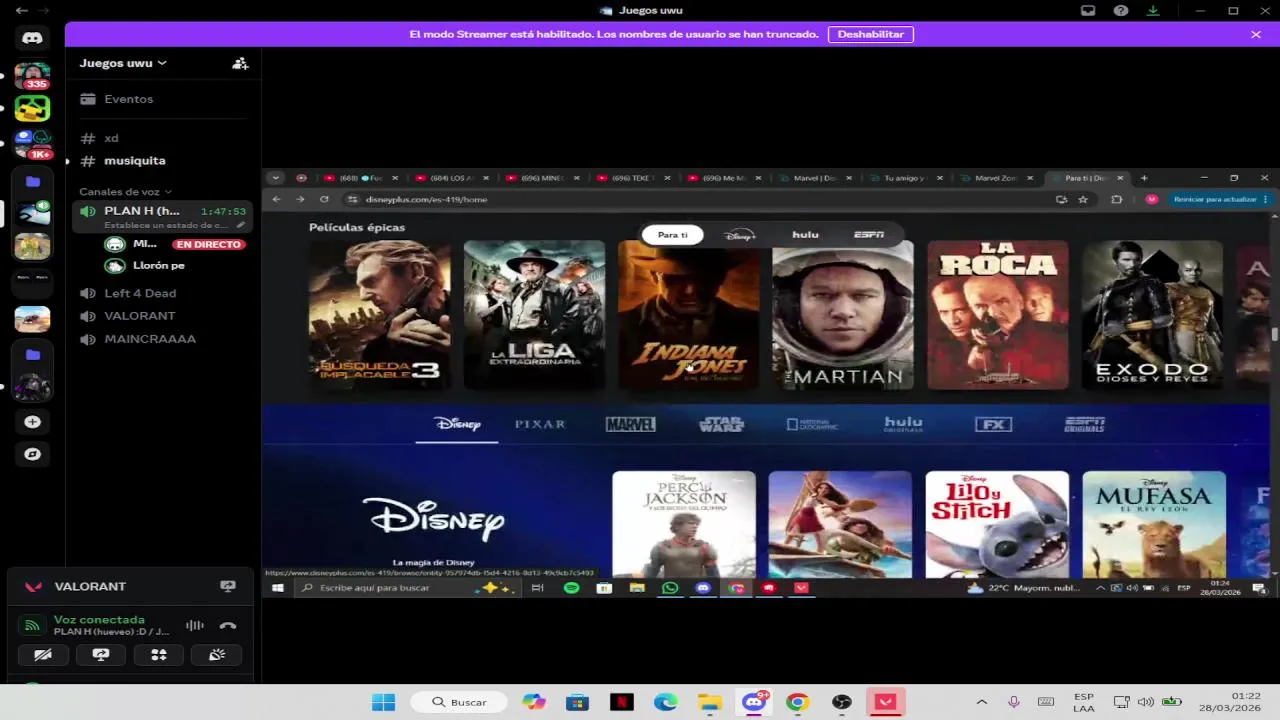Disconnect from voice with hang-up icon
This screenshot has width=1280, height=720.
click(228, 626)
